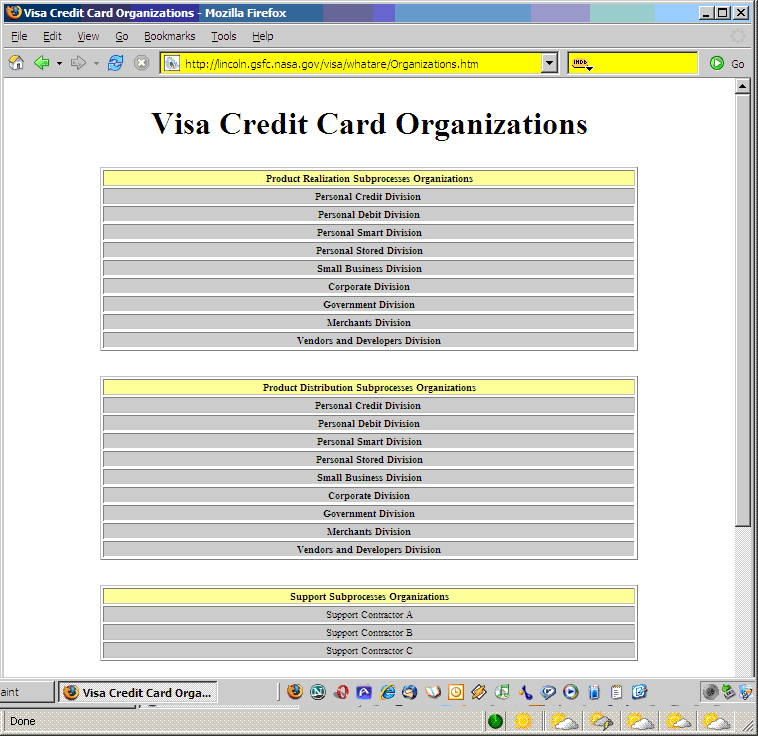
Task: Open the notepad icon in taskbar
Action: (x=616, y=692)
